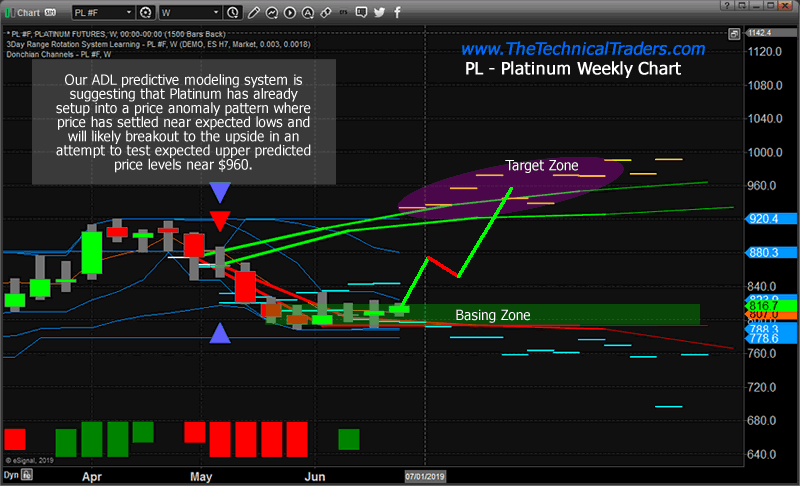800x486 pixels.
Task: Click the icon beside the Dyn label
Action: [x=27, y=475]
